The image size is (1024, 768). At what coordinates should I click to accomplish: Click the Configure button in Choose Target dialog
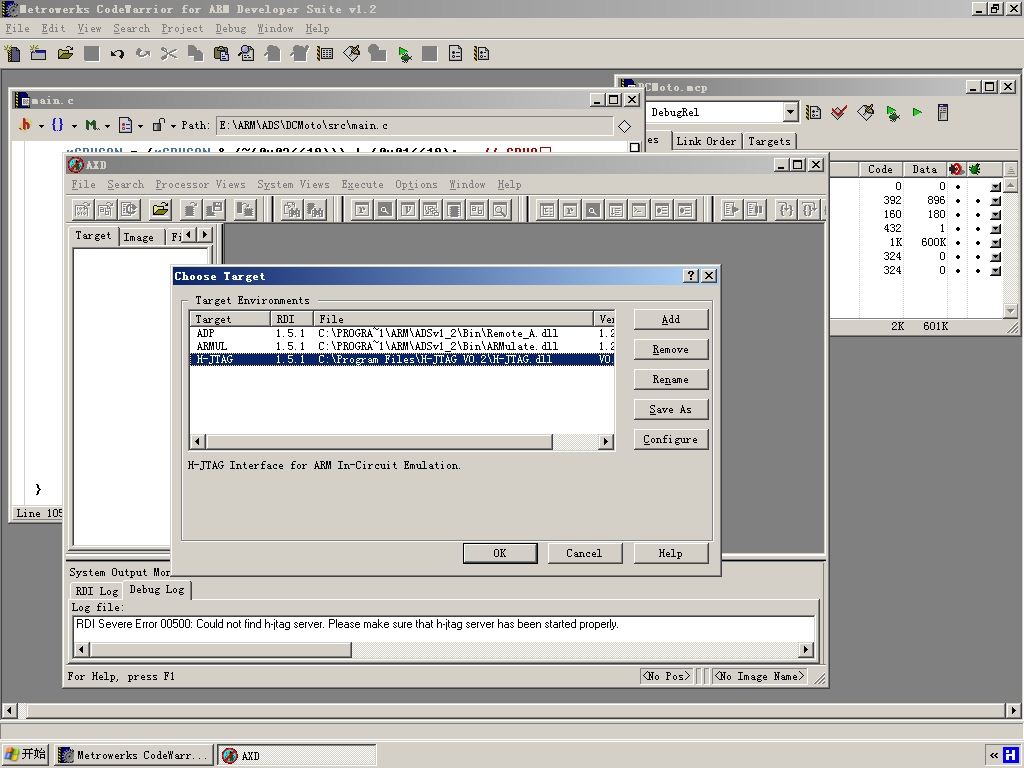(671, 440)
